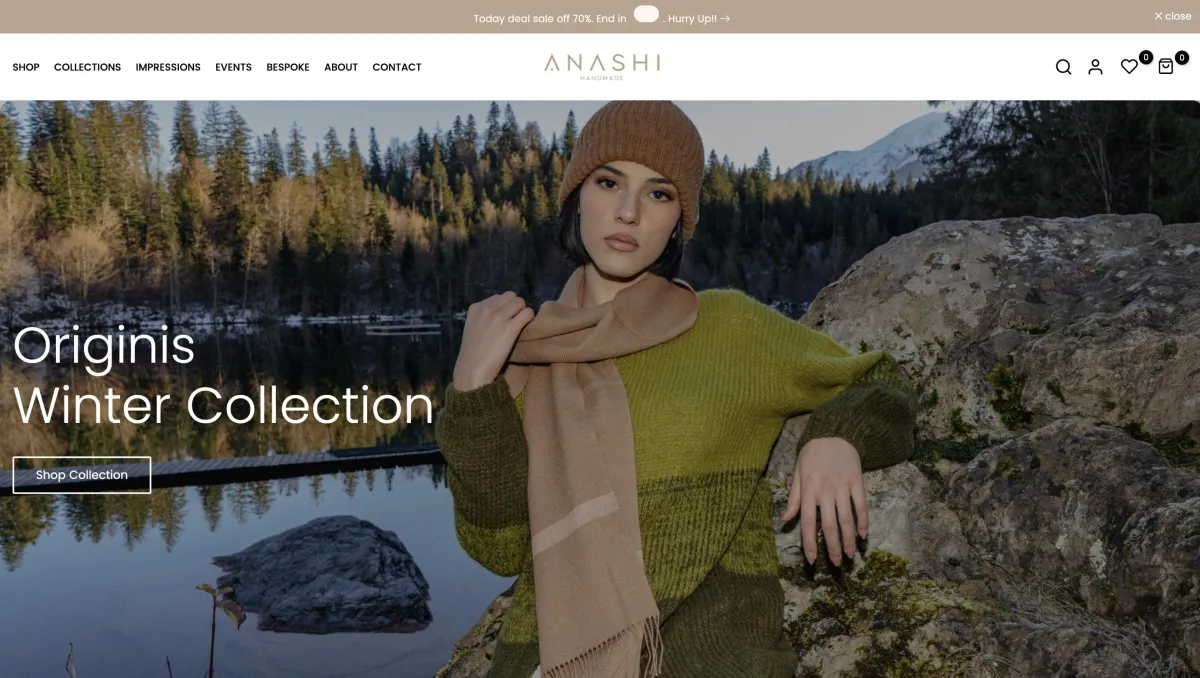Open the shopping bag cart icon

[1166, 67]
